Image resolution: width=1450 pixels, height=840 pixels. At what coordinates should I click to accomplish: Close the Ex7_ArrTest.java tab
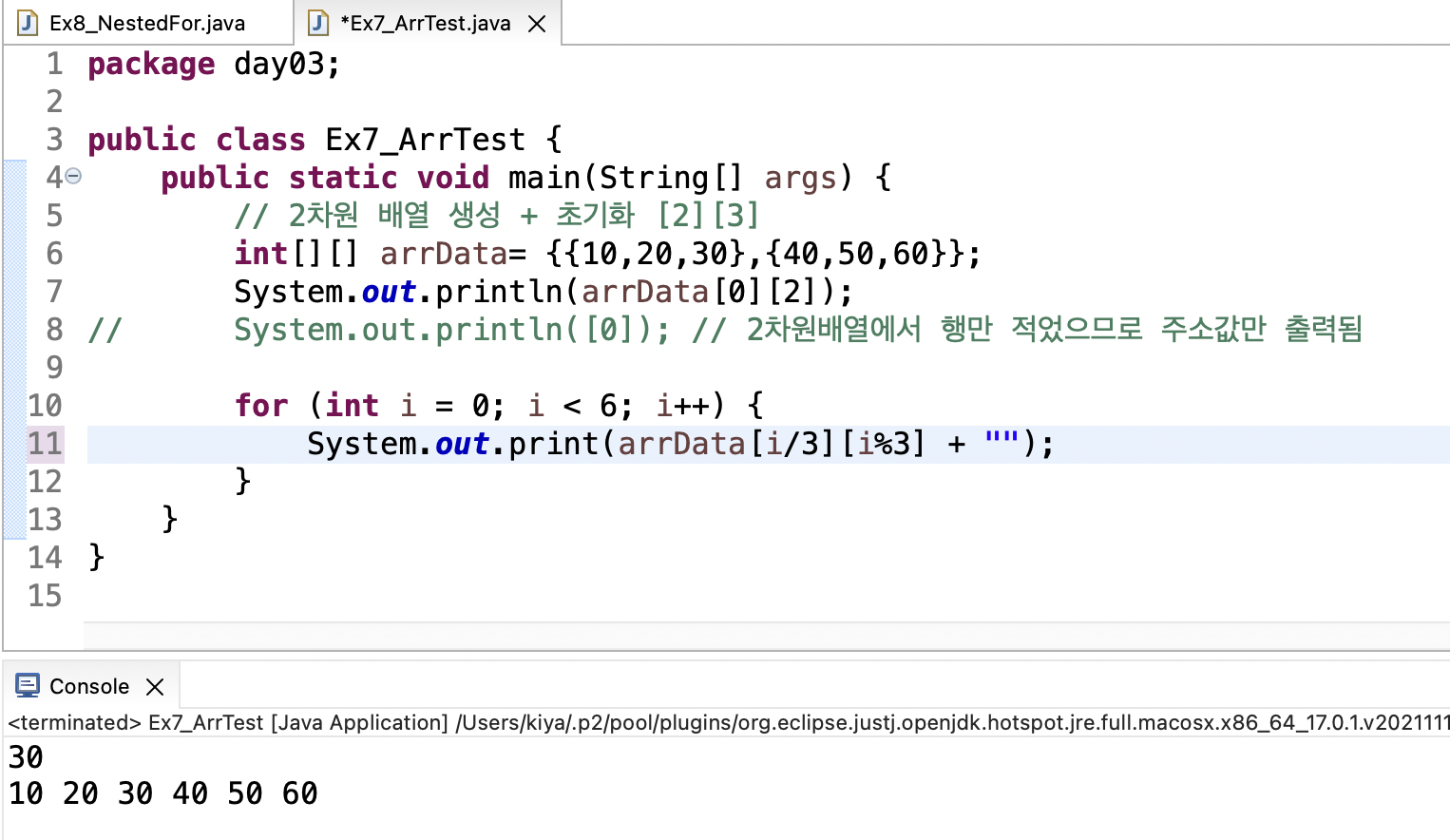[x=537, y=24]
